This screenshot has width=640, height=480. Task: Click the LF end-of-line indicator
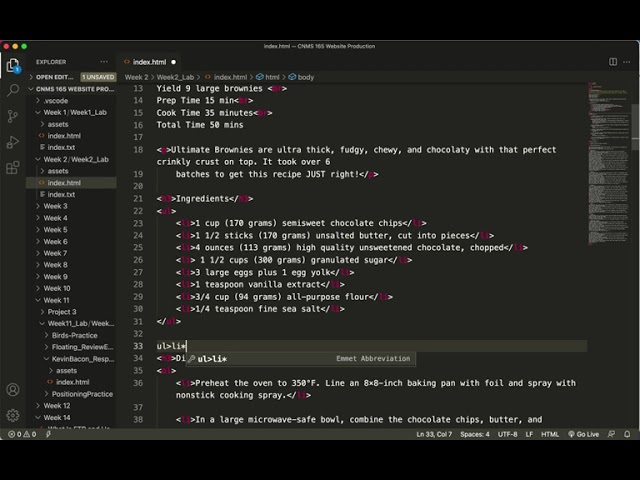[529, 434]
